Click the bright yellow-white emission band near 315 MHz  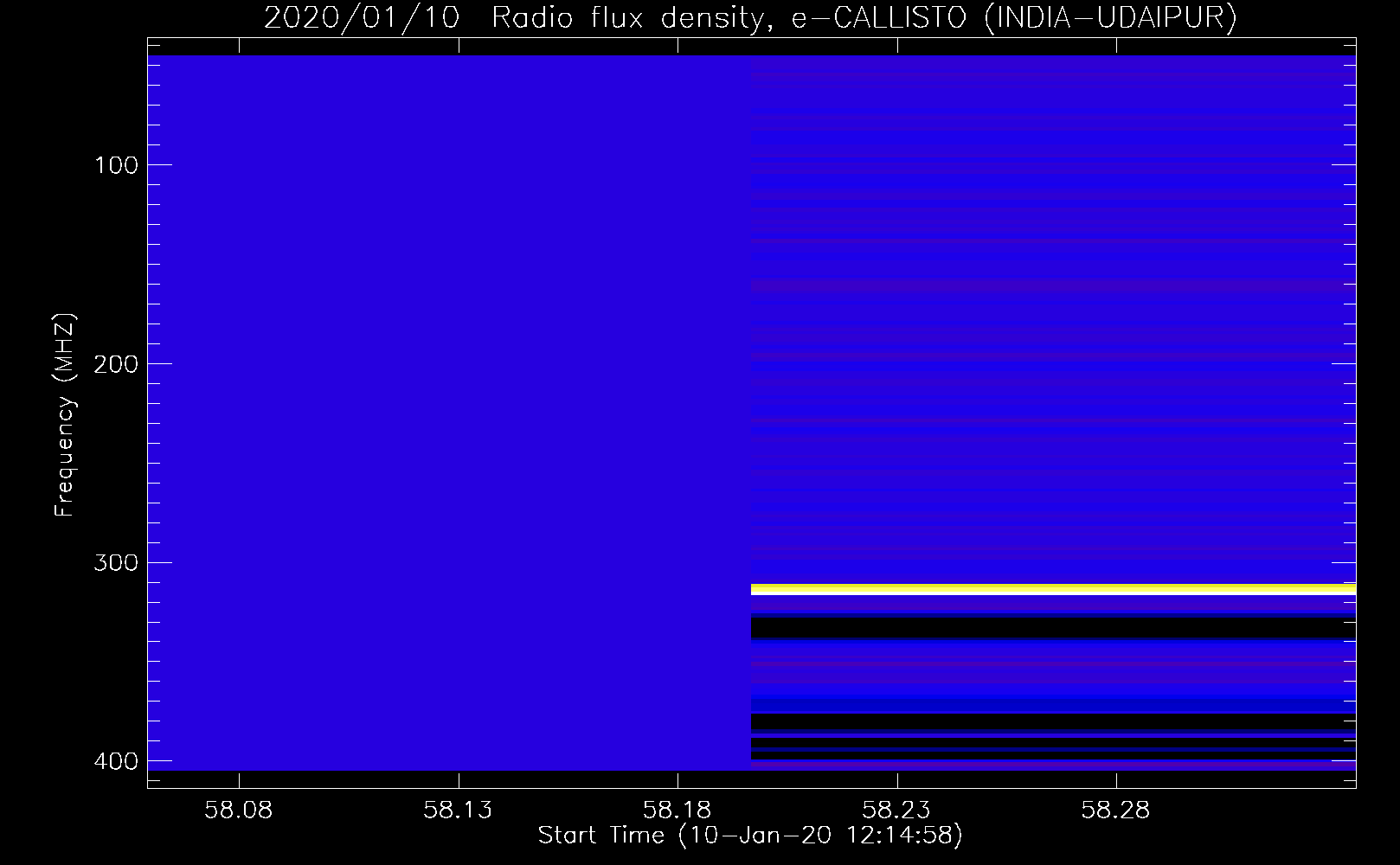click(1053, 590)
